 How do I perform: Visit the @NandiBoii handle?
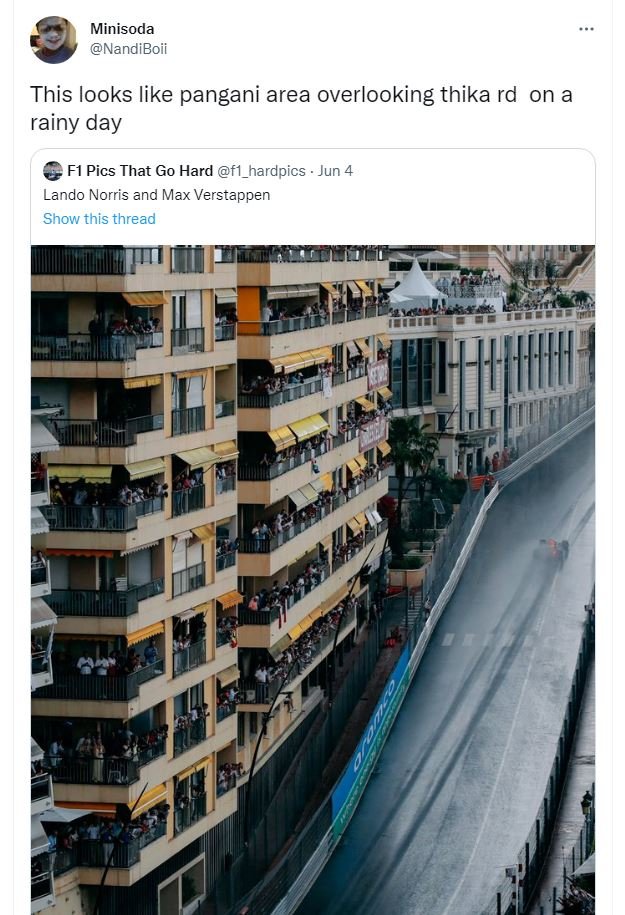pyautogui.click(x=129, y=47)
